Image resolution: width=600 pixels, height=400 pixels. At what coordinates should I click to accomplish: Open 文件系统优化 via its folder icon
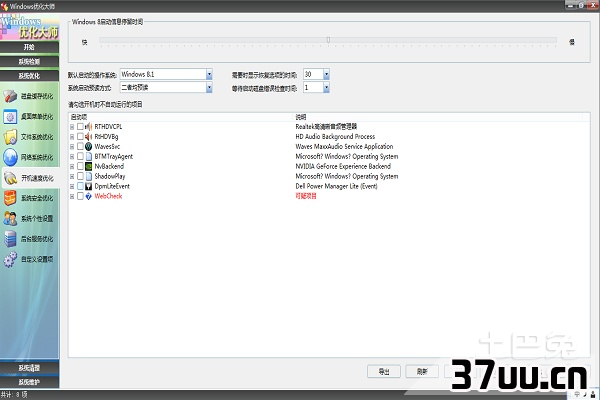pos(10,137)
